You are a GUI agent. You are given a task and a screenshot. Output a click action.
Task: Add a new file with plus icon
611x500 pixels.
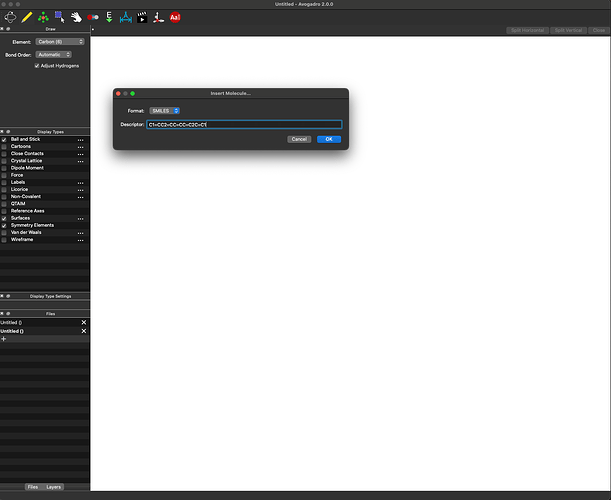pyautogui.click(x=4, y=339)
